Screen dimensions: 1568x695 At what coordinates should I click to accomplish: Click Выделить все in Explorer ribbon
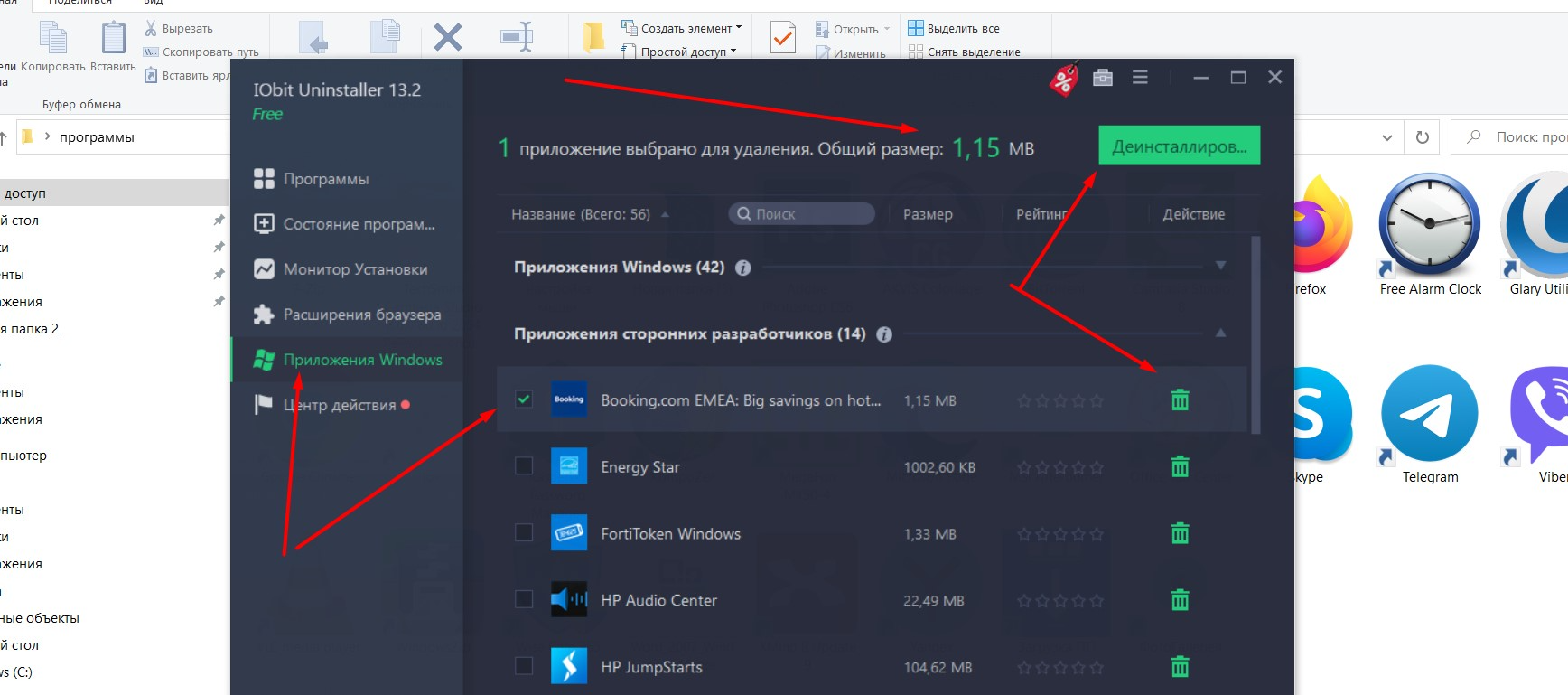[x=954, y=29]
